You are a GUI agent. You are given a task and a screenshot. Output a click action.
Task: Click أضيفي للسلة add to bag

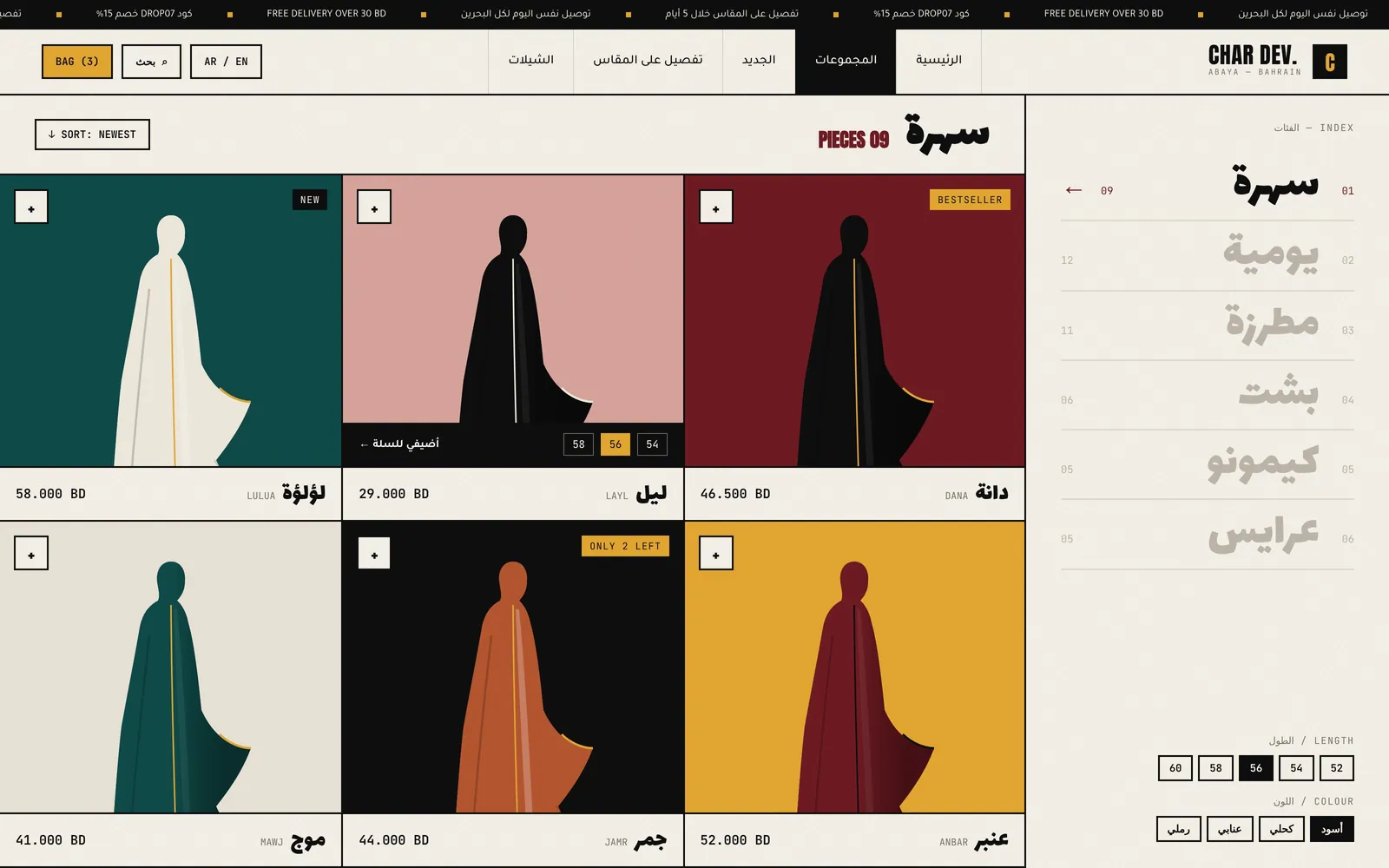(399, 444)
